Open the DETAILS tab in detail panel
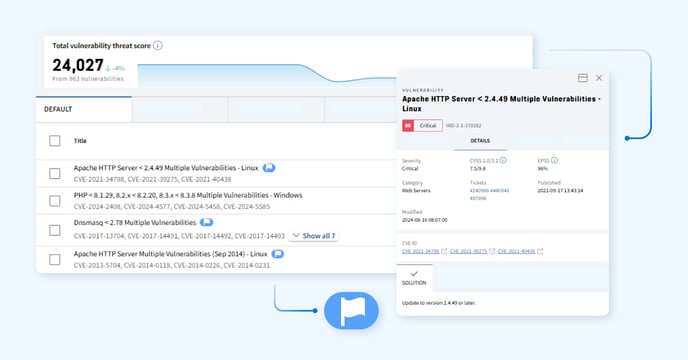 480,141
